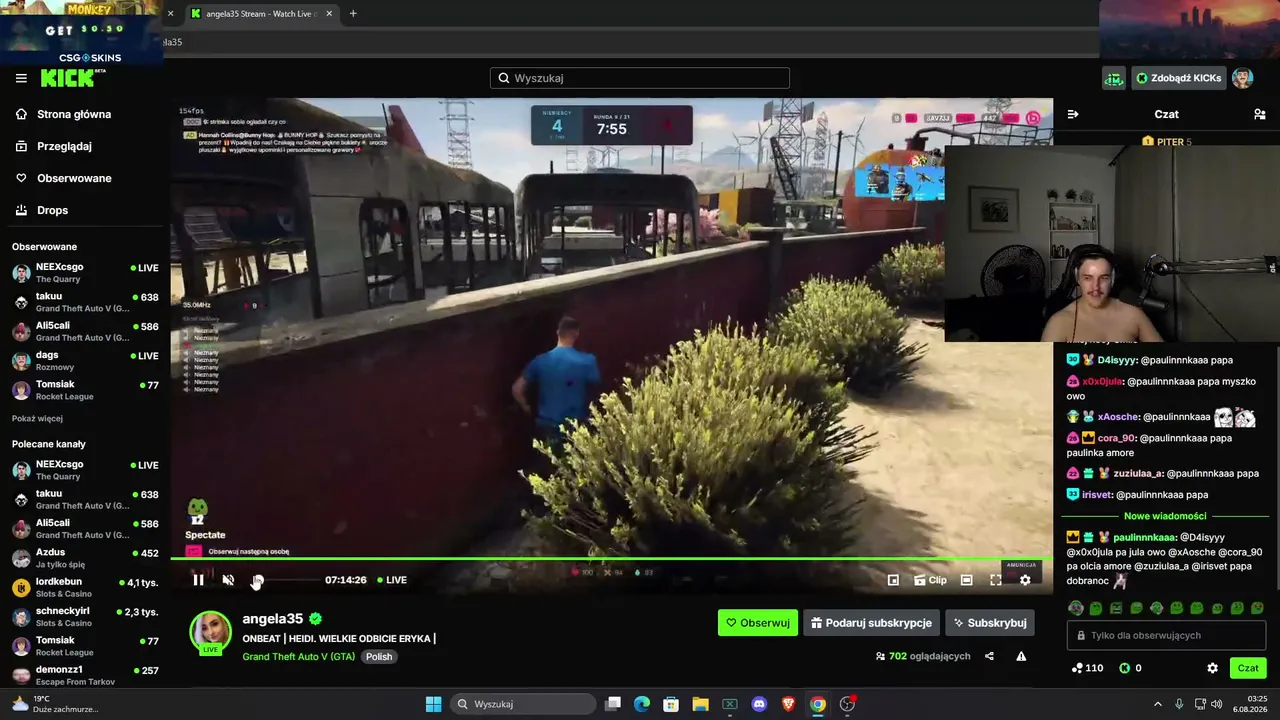
Task: Click the Wyszukaj search field
Action: pos(640,78)
